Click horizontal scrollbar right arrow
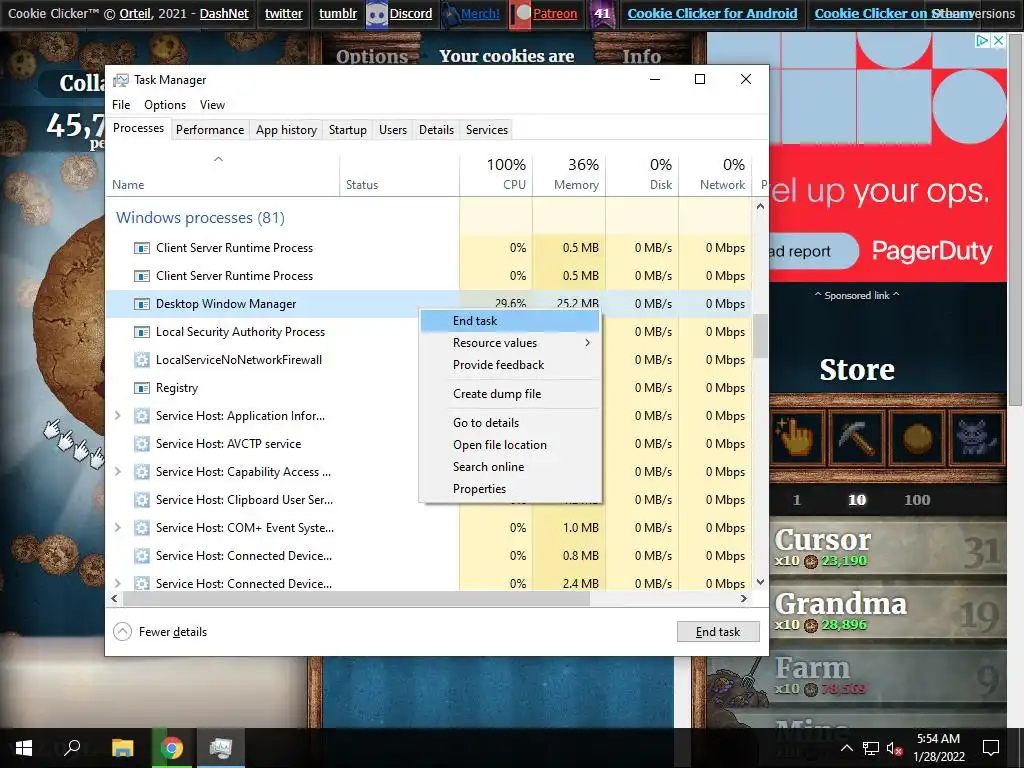Image resolution: width=1024 pixels, height=768 pixels. (743, 598)
